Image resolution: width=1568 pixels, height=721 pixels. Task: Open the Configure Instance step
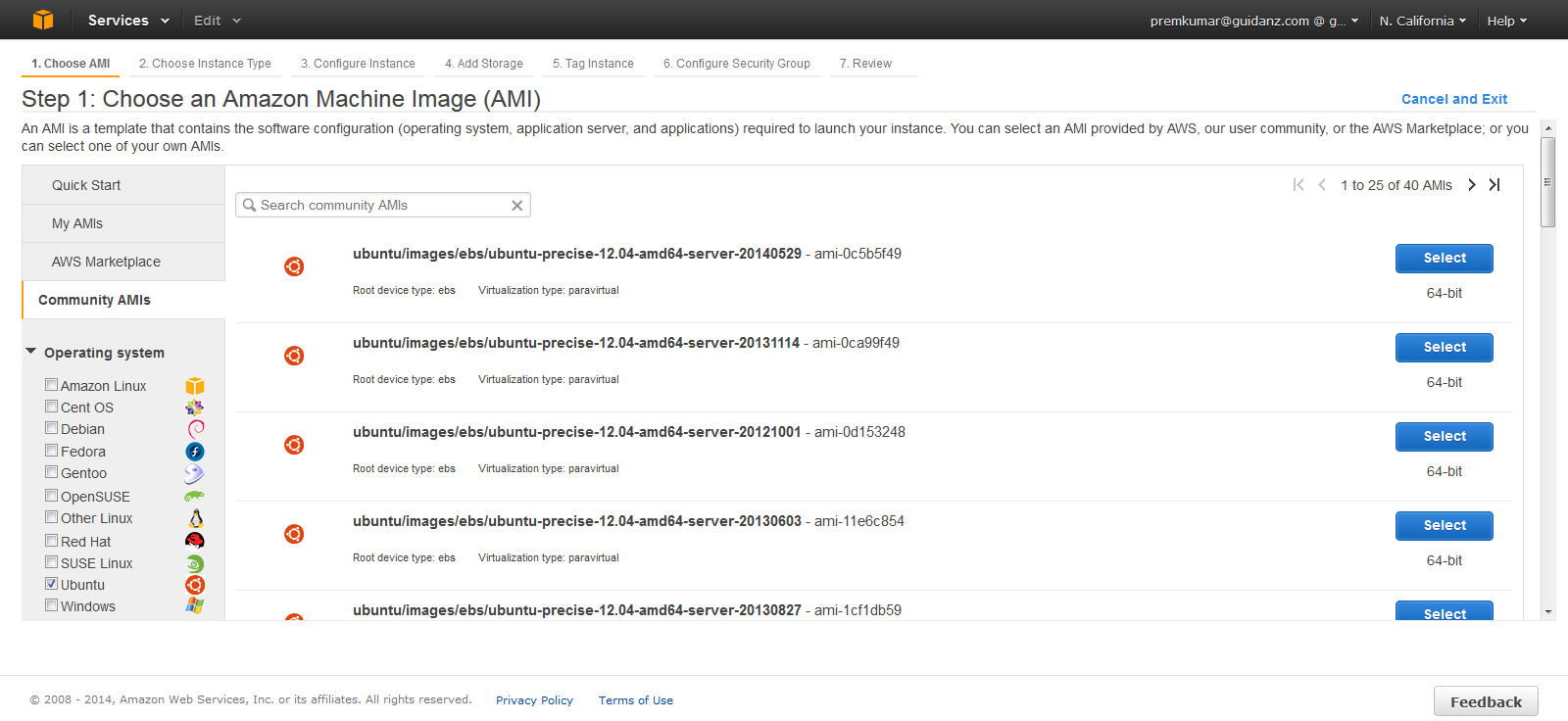click(358, 64)
